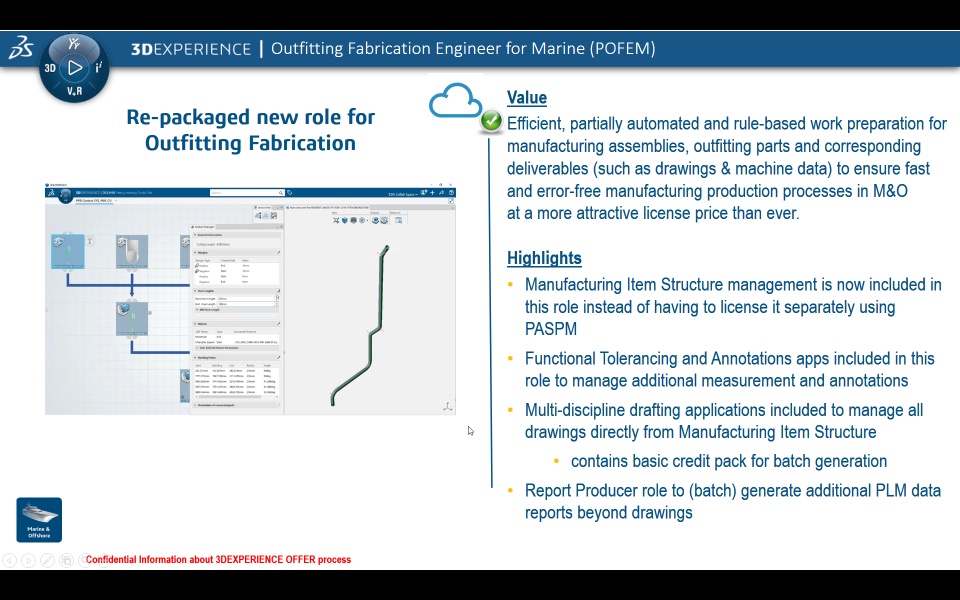Click the Dassault 3DS logo in the header
960x600 pixels.
tap(20, 48)
